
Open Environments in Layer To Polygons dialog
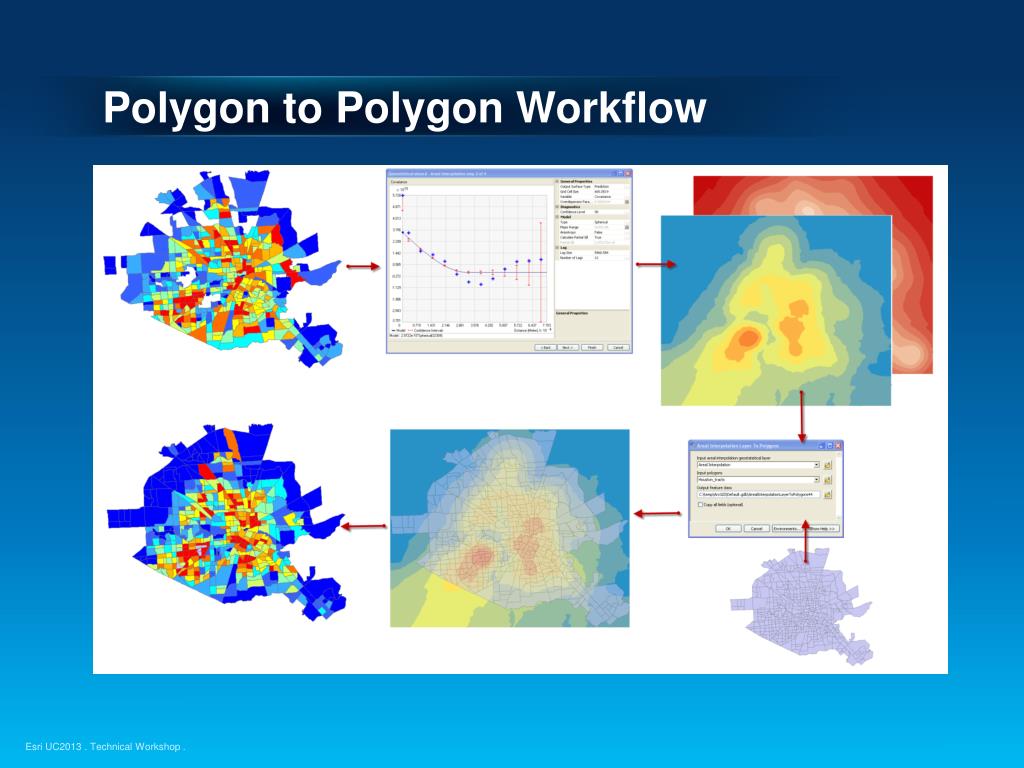[x=789, y=528]
